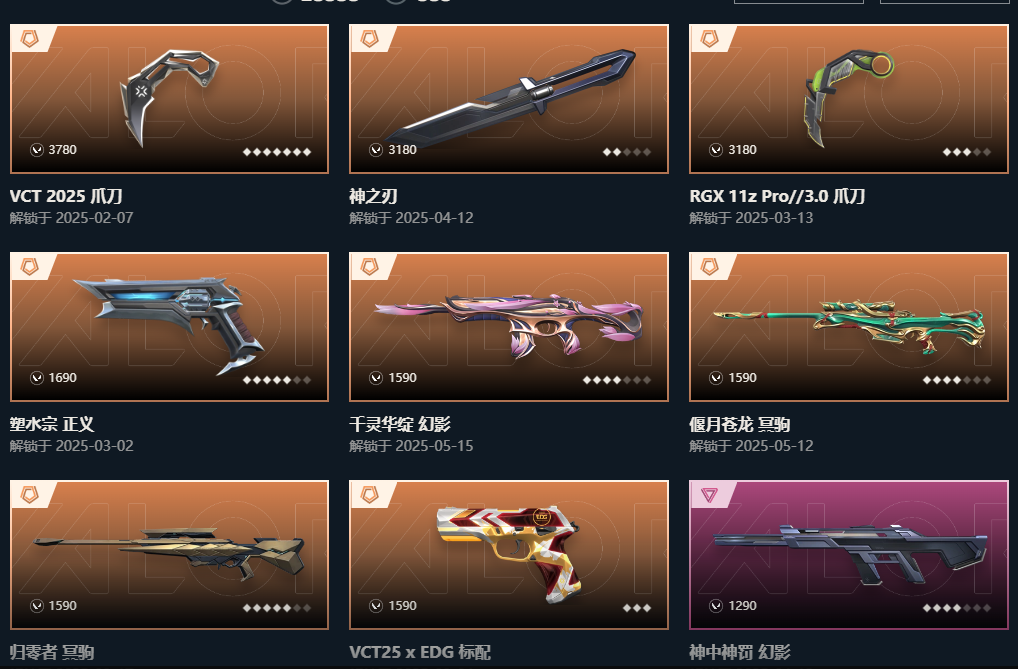
Task: Click the upgrade level diamonds on 塑水宗 card
Action: pos(277,380)
